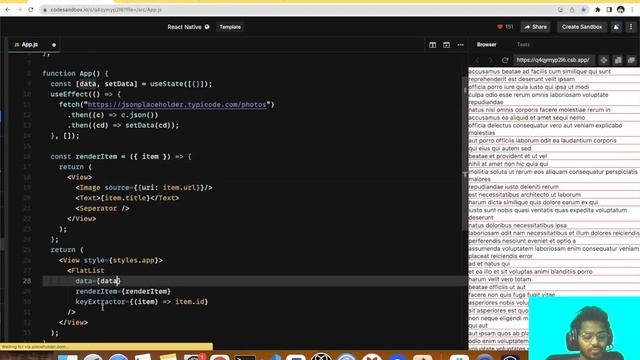Click the globe icon beside React Native

click(x=207, y=27)
